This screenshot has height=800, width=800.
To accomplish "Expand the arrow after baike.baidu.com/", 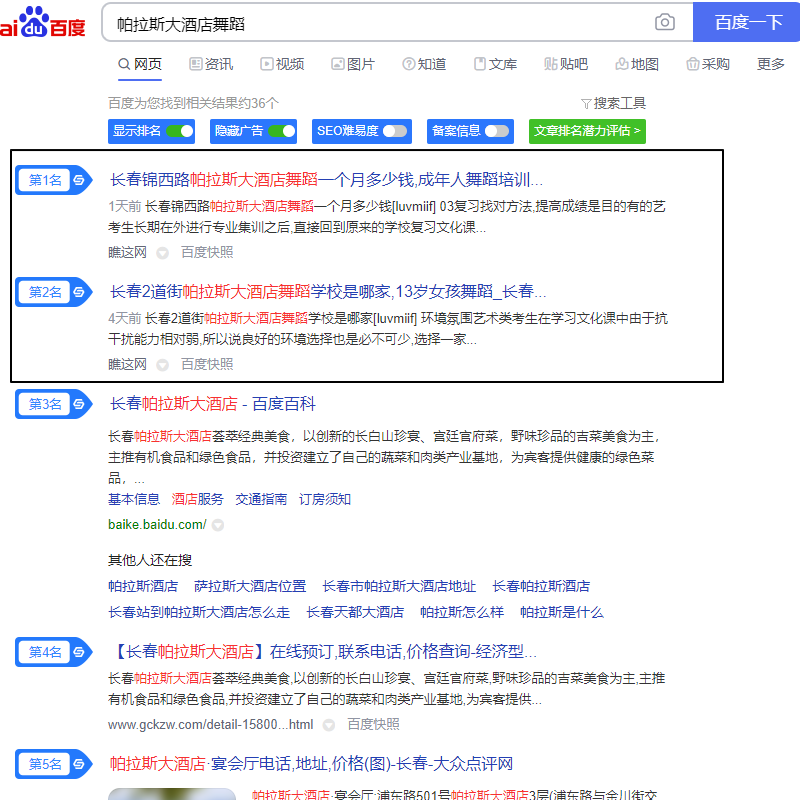I will (218, 525).
